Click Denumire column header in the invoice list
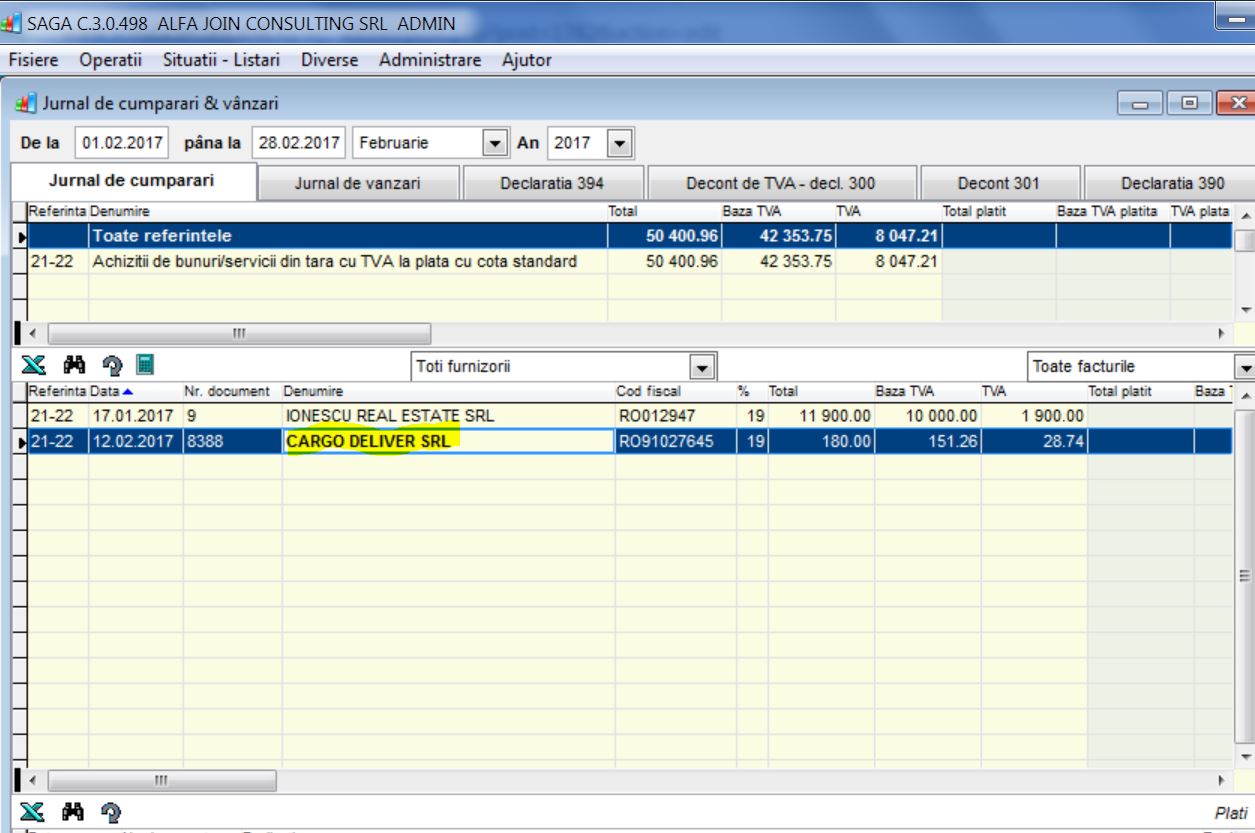The width and height of the screenshot is (1255, 833). coord(448,390)
